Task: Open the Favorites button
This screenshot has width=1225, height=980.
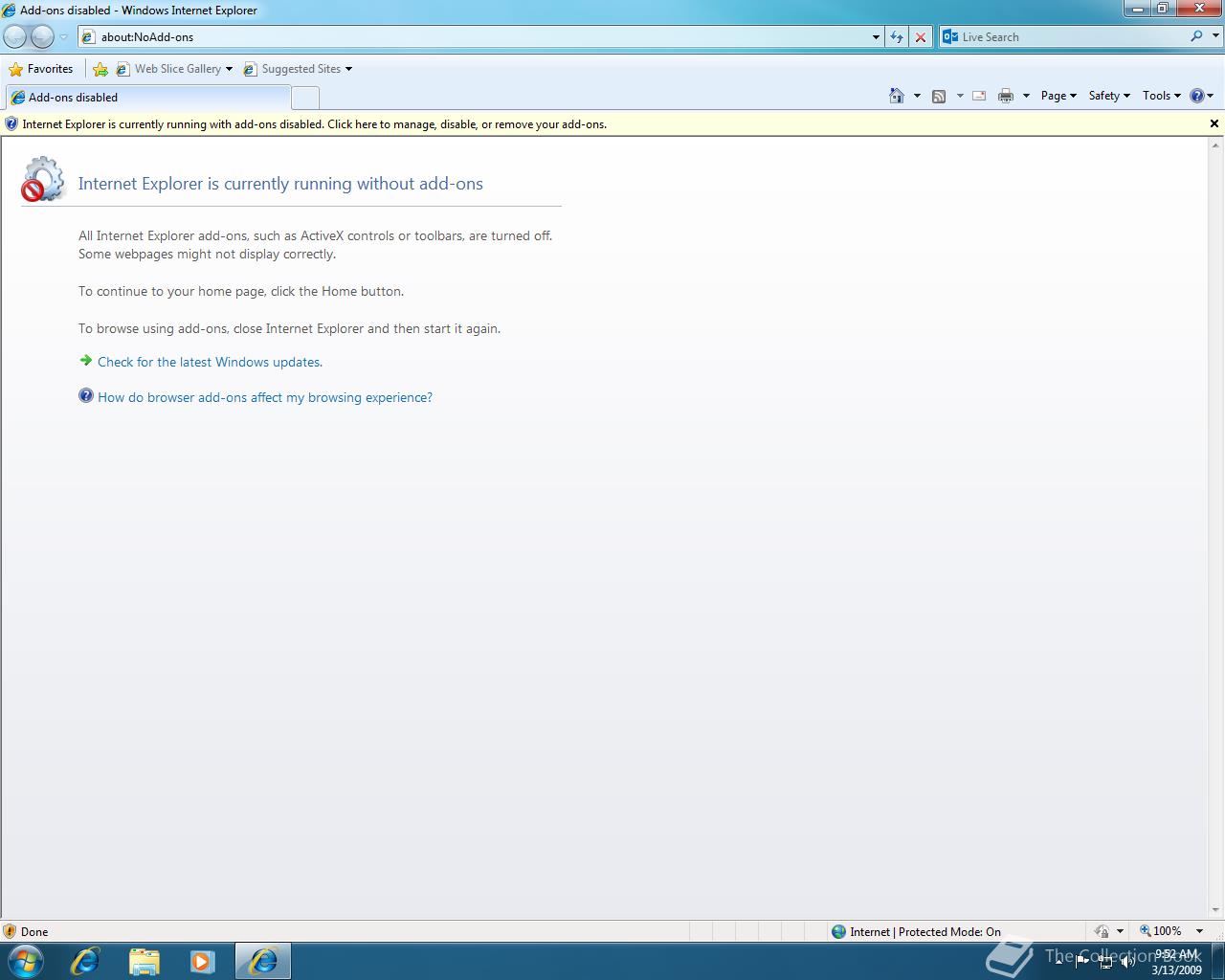Action: pyautogui.click(x=40, y=69)
